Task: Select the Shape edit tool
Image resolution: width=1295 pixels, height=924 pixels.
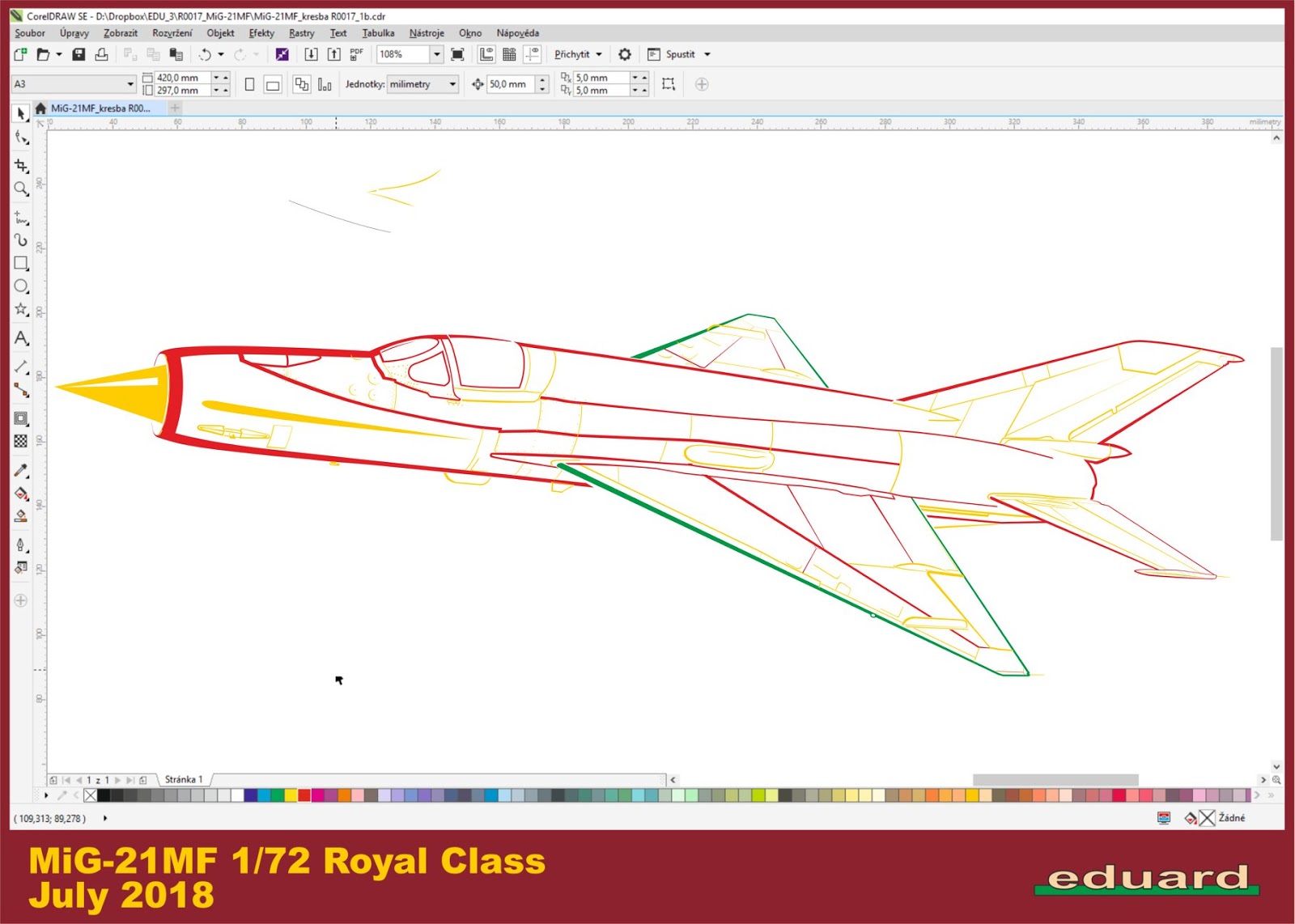Action: point(21,138)
